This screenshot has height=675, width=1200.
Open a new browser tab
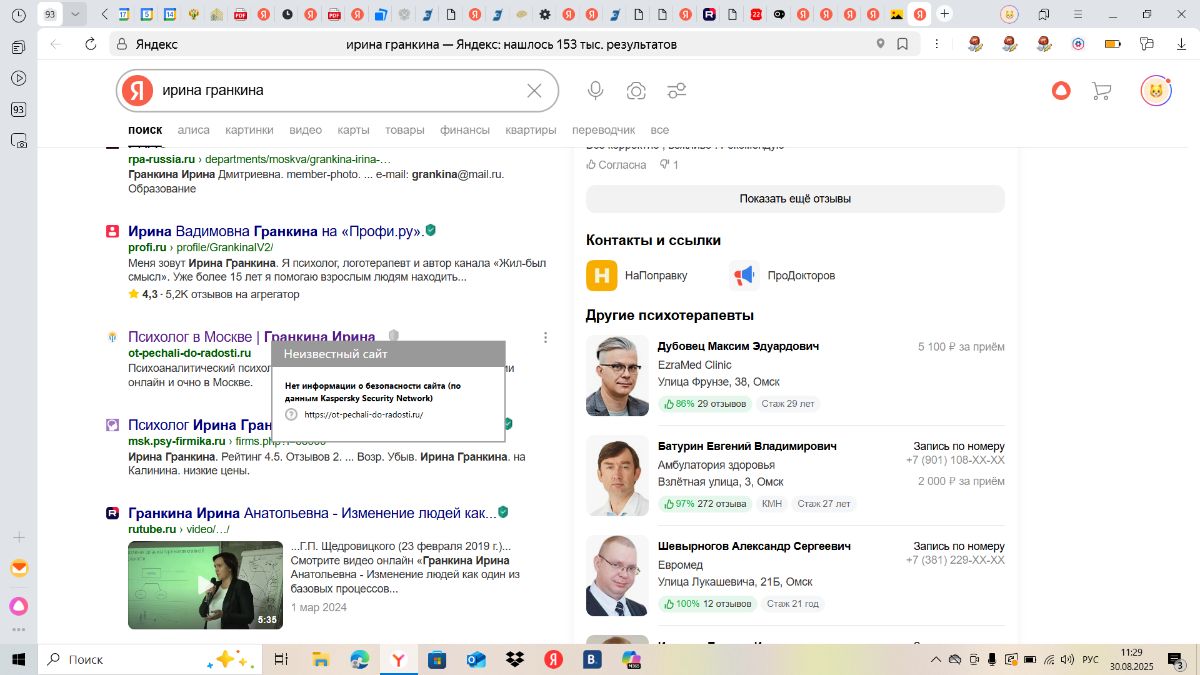point(944,14)
